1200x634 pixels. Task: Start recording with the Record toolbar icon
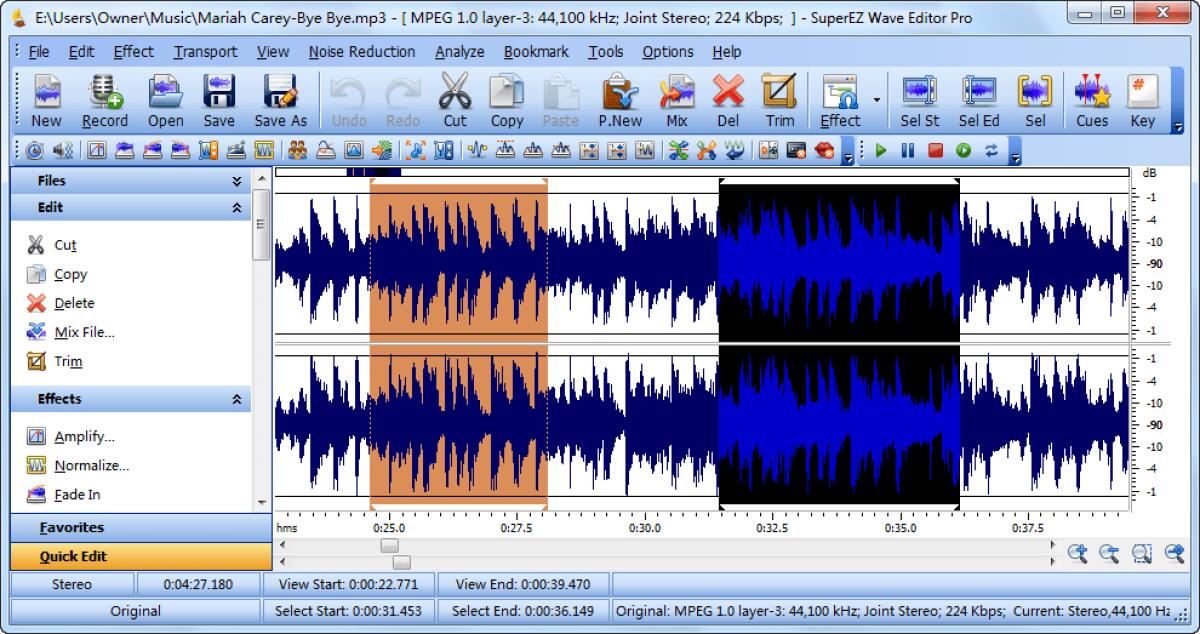(104, 99)
